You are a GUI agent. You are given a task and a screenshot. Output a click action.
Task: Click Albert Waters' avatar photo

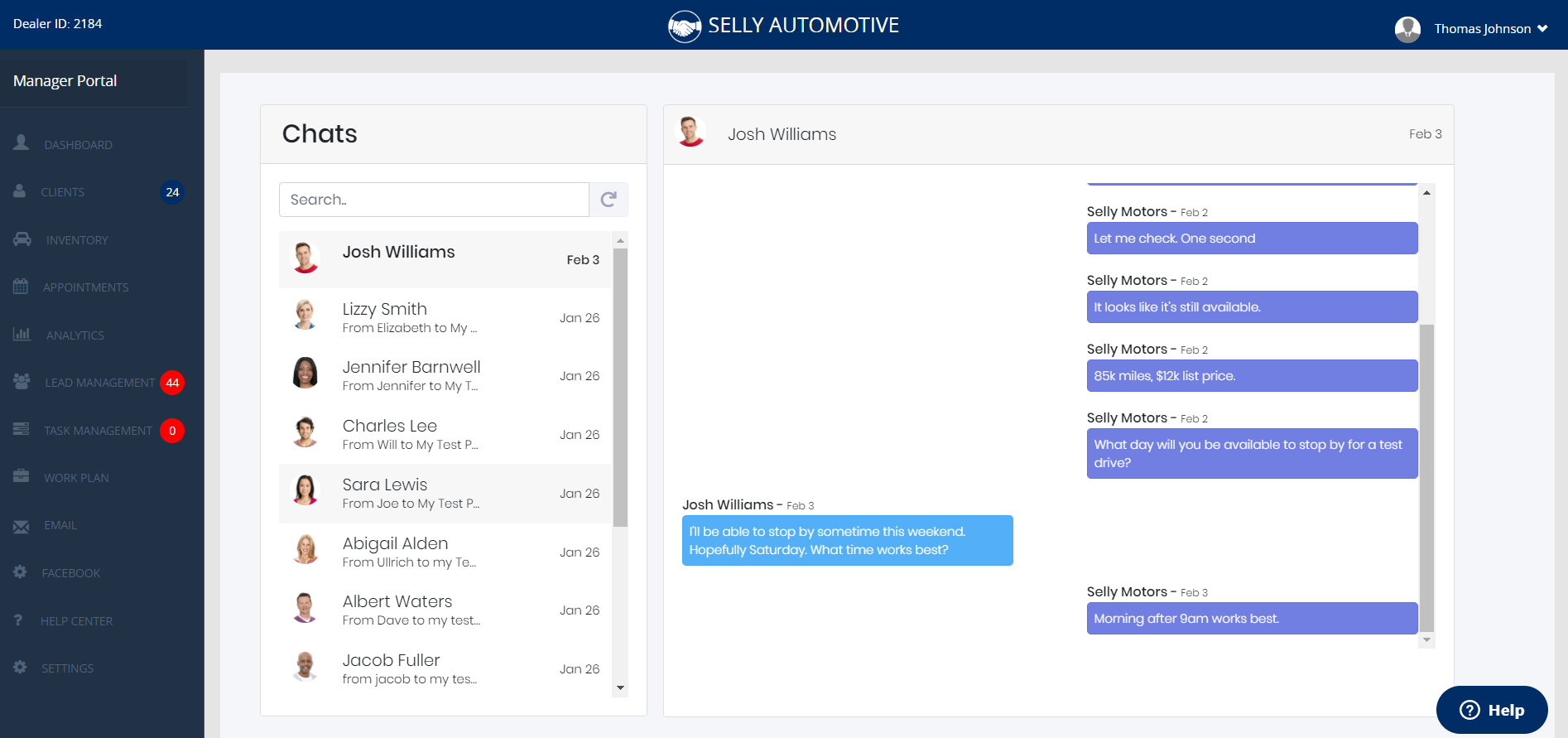305,607
